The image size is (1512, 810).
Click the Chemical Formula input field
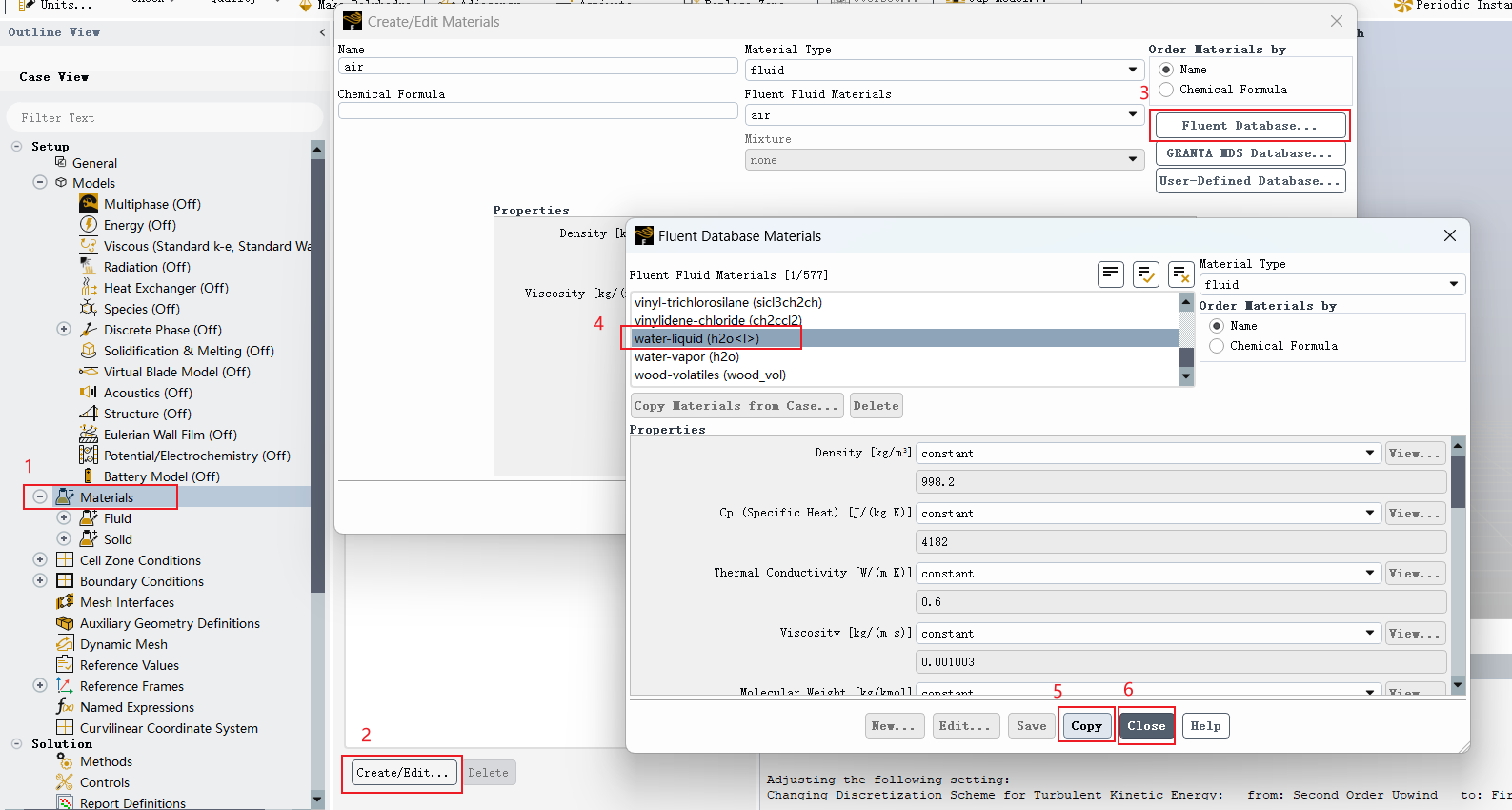(x=537, y=111)
